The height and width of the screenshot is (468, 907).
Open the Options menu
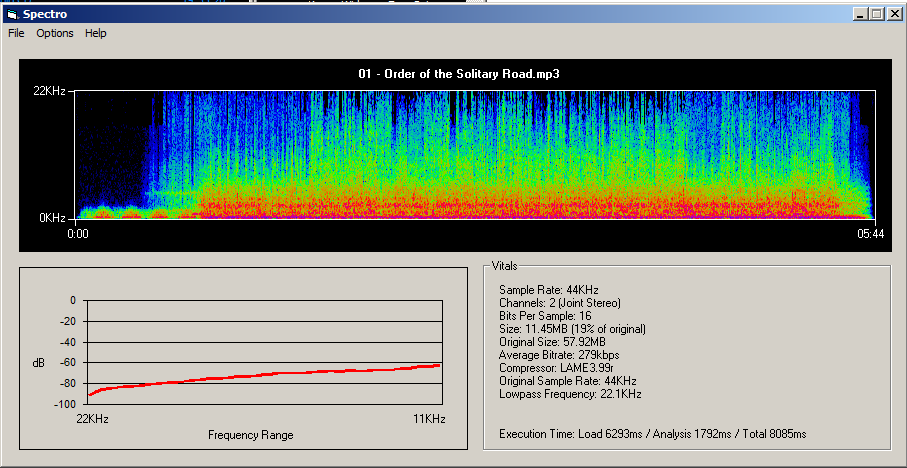[x=55, y=33]
